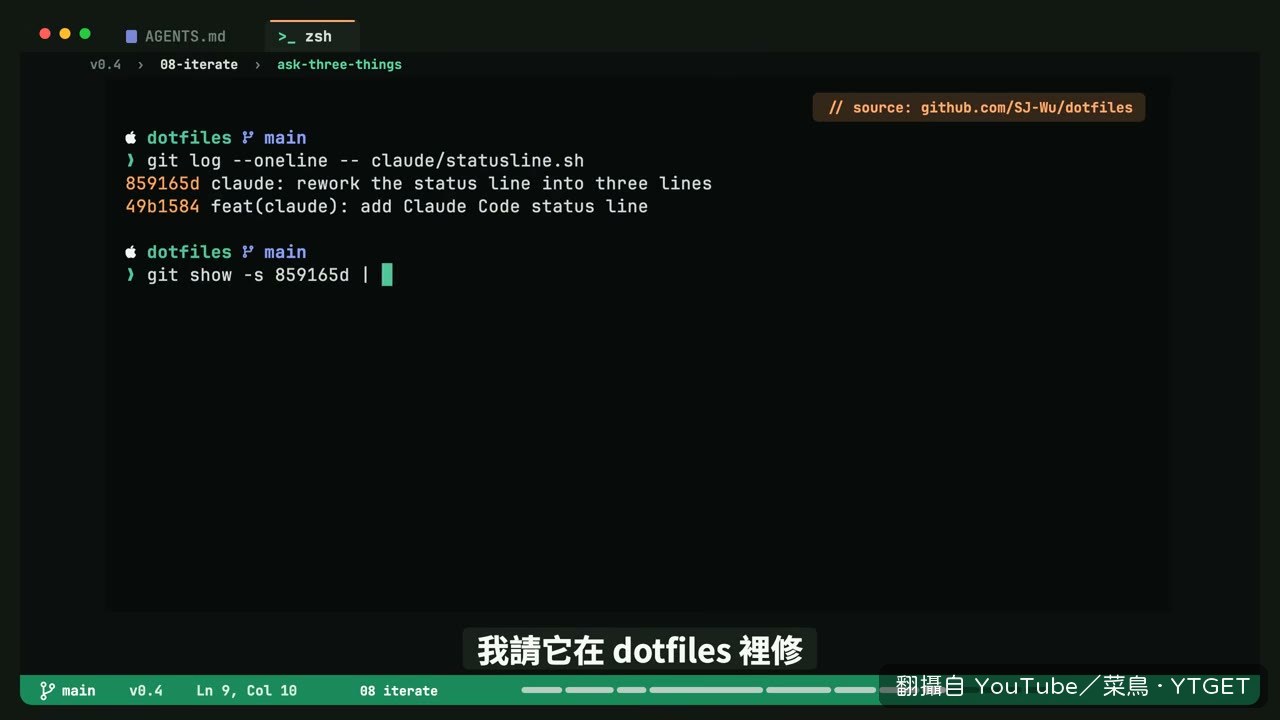Select the ask-three-things breadcrumb
This screenshot has height=720, width=1280.
coord(339,64)
